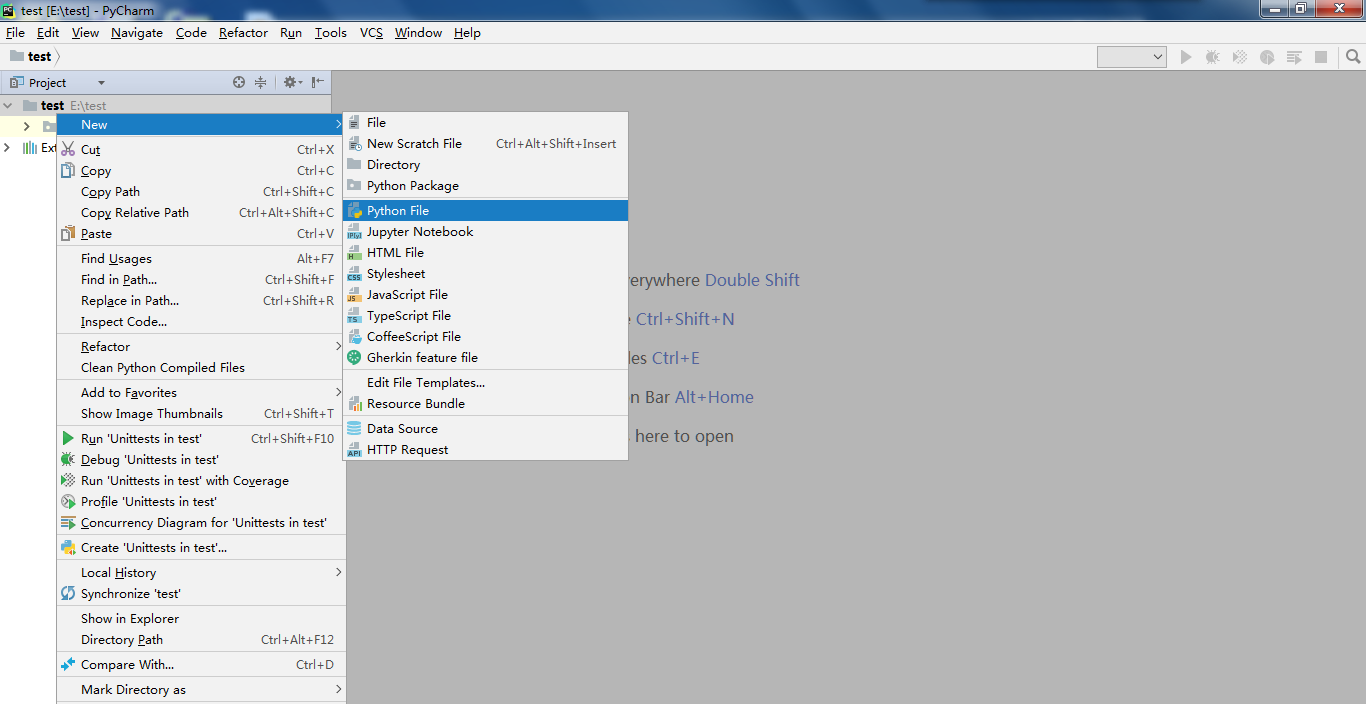Click Collapse All icon in Project panel
Viewport: 1366px width, 704px height.
point(261,82)
